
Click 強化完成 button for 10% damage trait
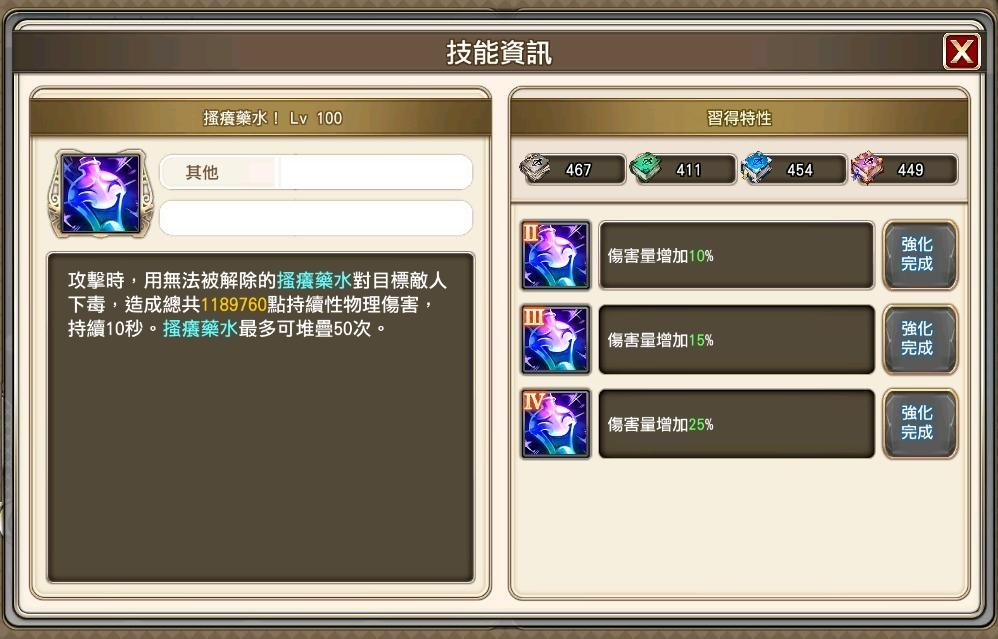pyautogui.click(x=920, y=255)
